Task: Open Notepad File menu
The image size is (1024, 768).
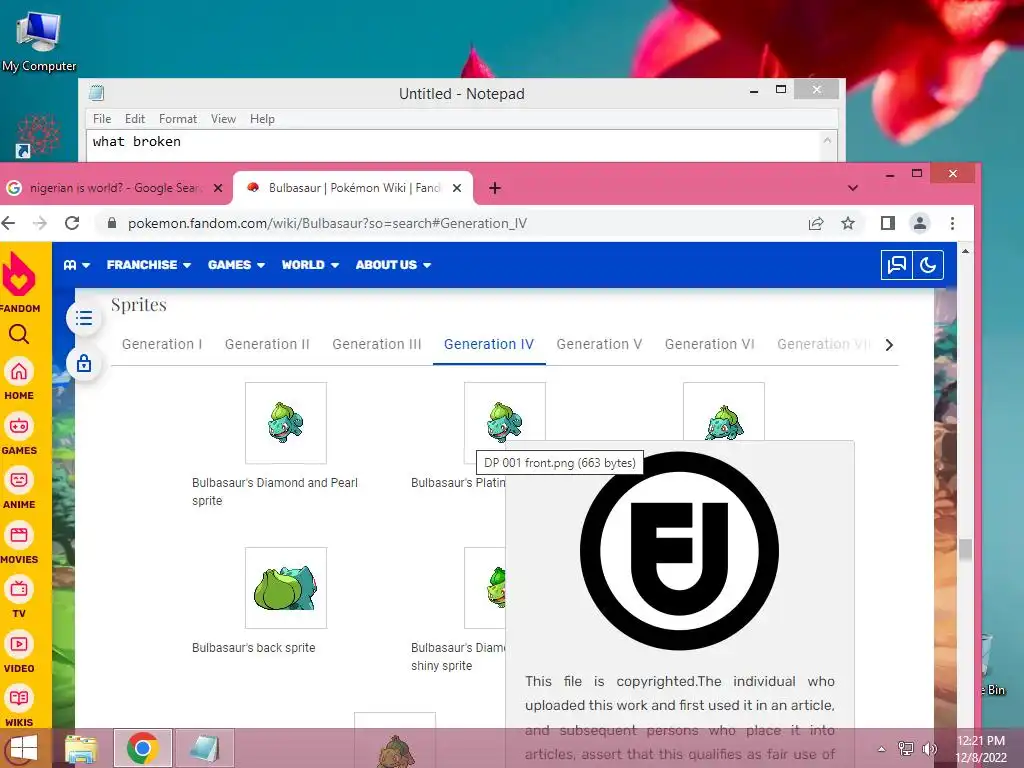Action: tap(102, 119)
